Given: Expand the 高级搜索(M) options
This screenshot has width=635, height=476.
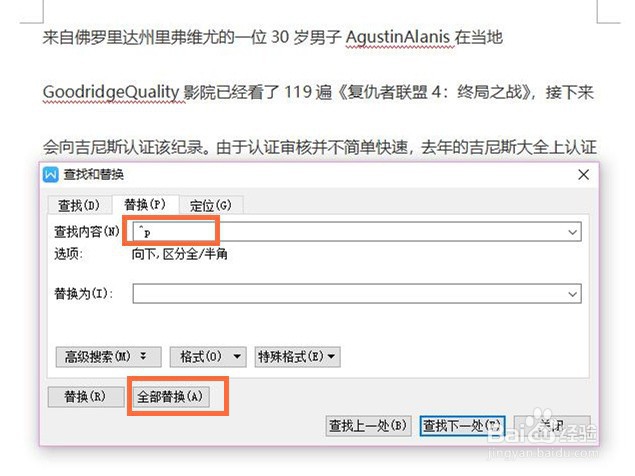Looking at the screenshot, I should point(108,357).
